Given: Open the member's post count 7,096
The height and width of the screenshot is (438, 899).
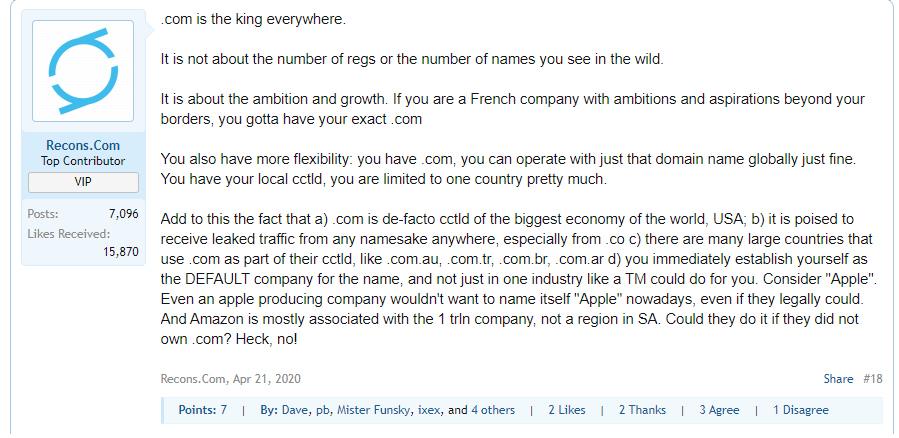Looking at the screenshot, I should pyautogui.click(x=123, y=214).
